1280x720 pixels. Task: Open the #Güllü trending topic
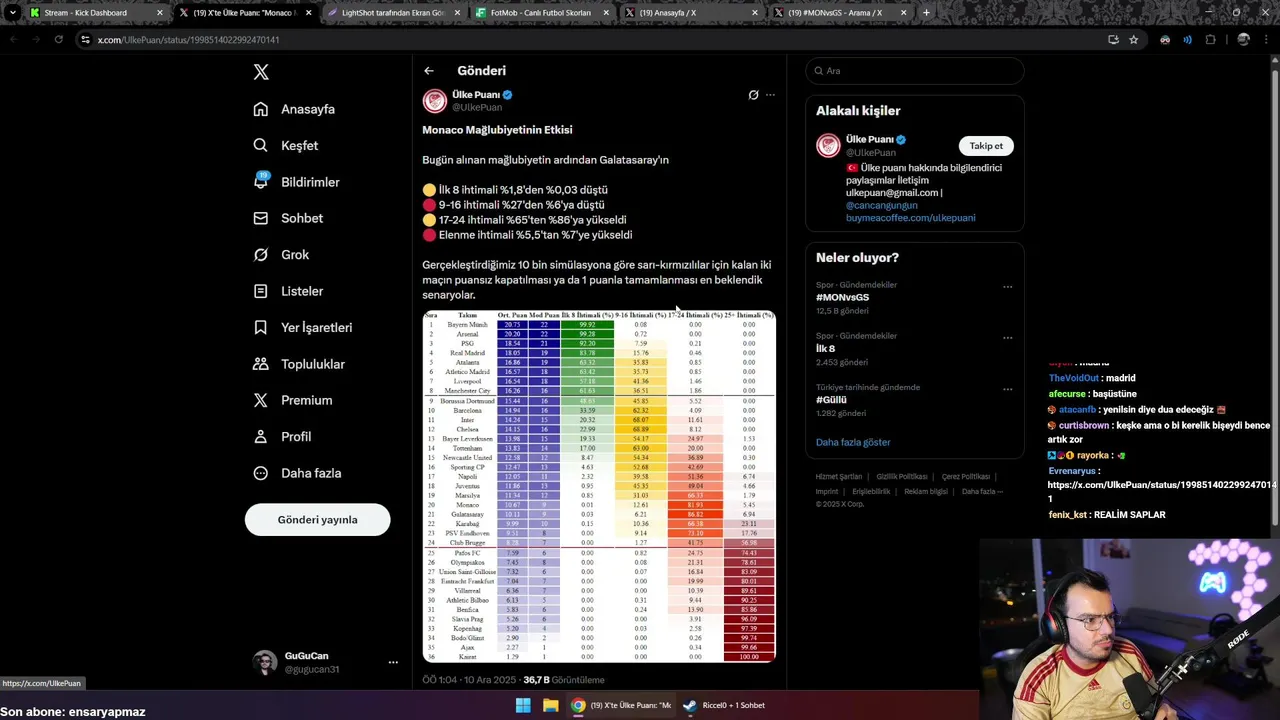(832, 400)
